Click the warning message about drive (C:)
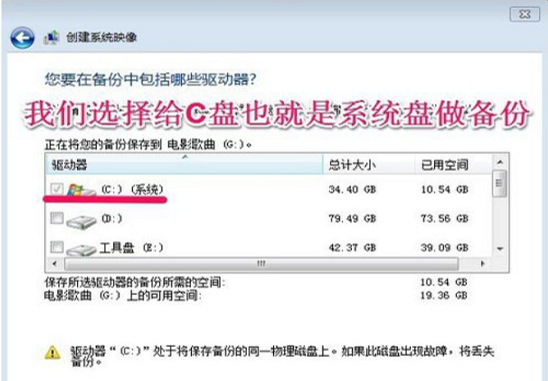Viewport: 548px width, 381px height. click(x=282, y=356)
